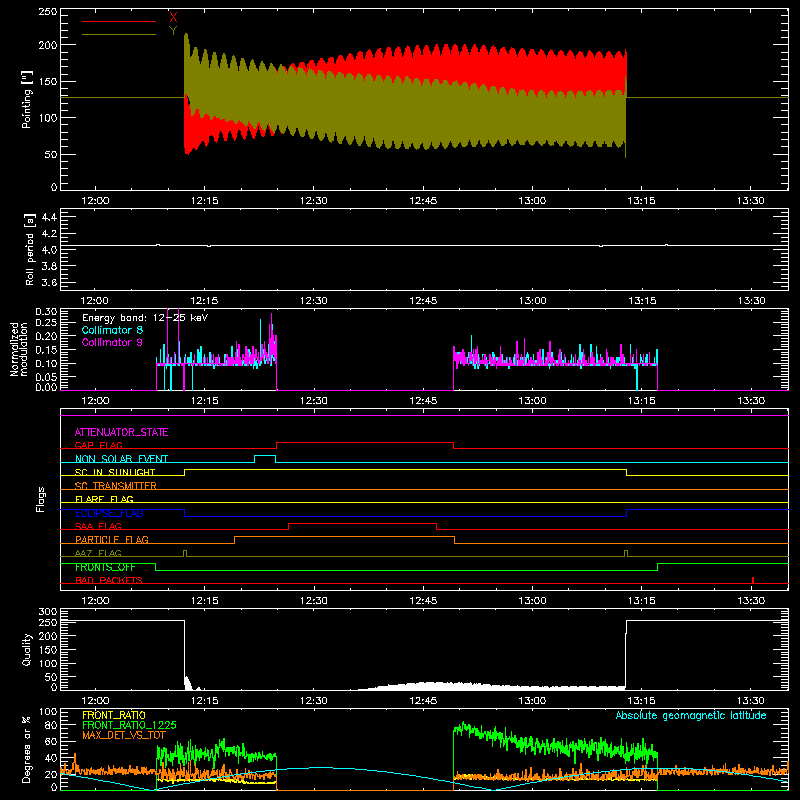Select the FLARE_FLAG label
The width and height of the screenshot is (800, 800).
[x=104, y=499]
